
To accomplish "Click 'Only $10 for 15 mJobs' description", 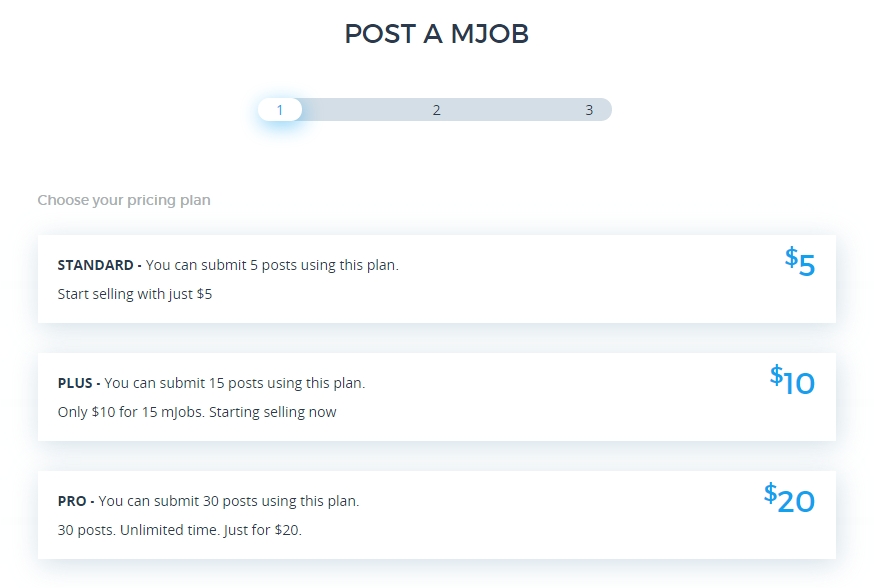I will point(197,412).
